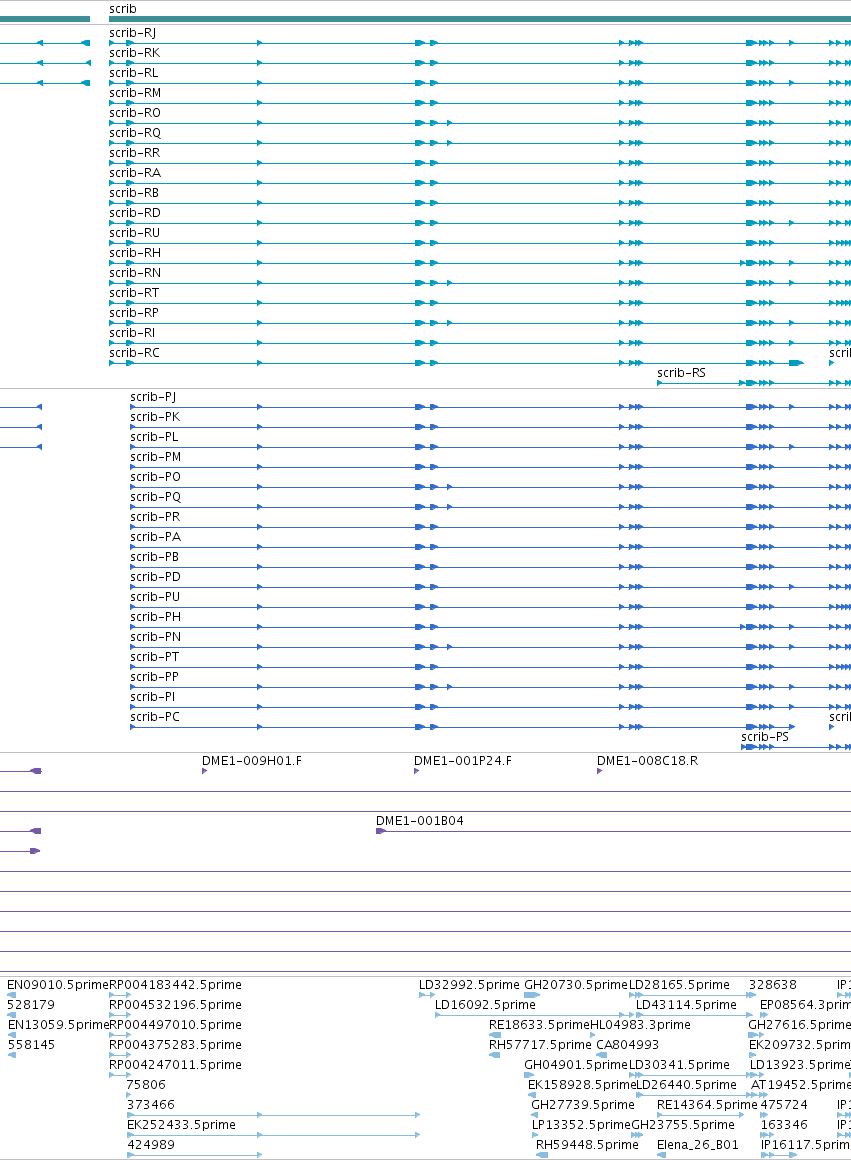Click the CA804993 EST label
This screenshot has height=1160, width=851.
coord(628,1045)
